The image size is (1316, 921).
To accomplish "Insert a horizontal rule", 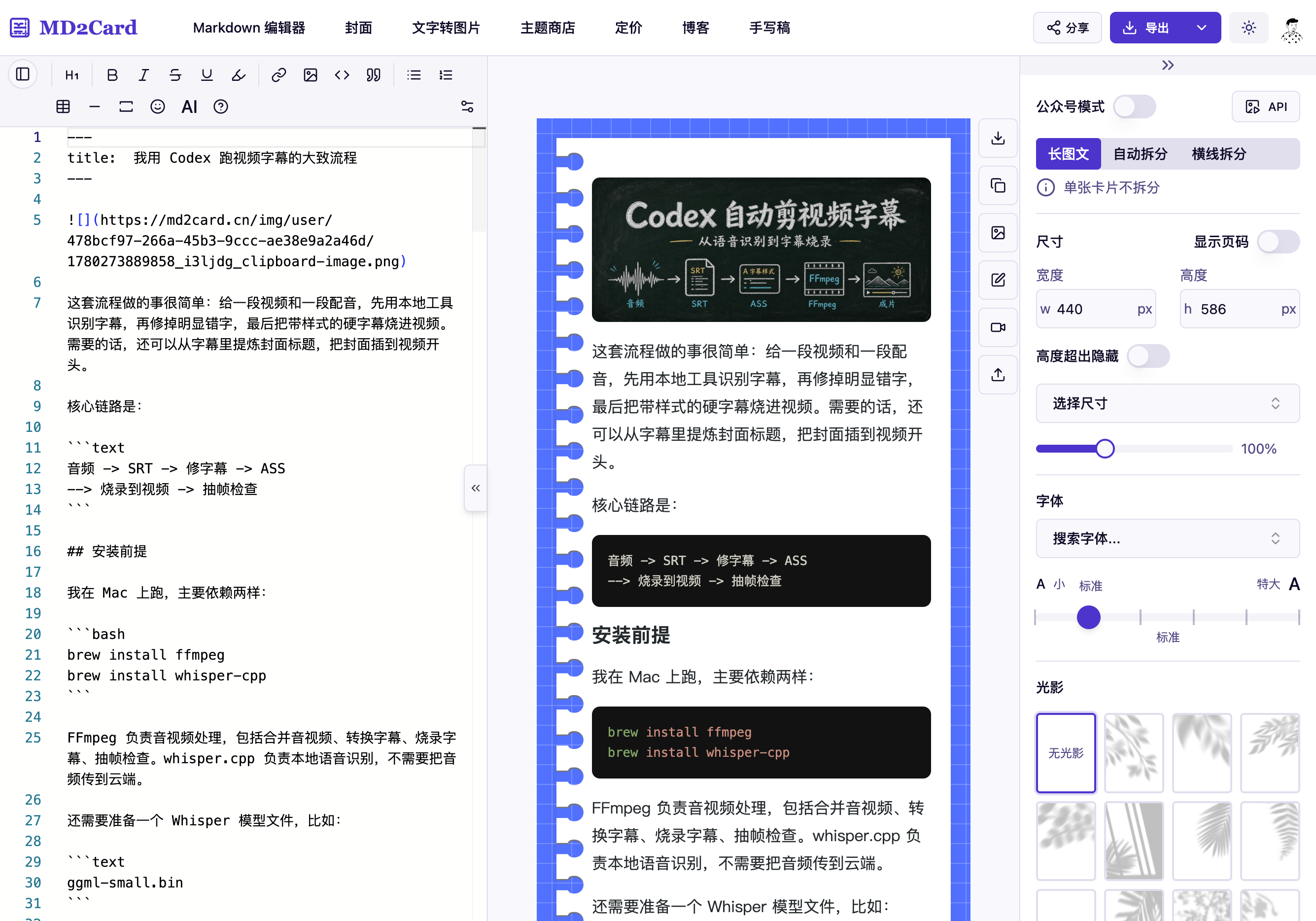I will tap(95, 106).
